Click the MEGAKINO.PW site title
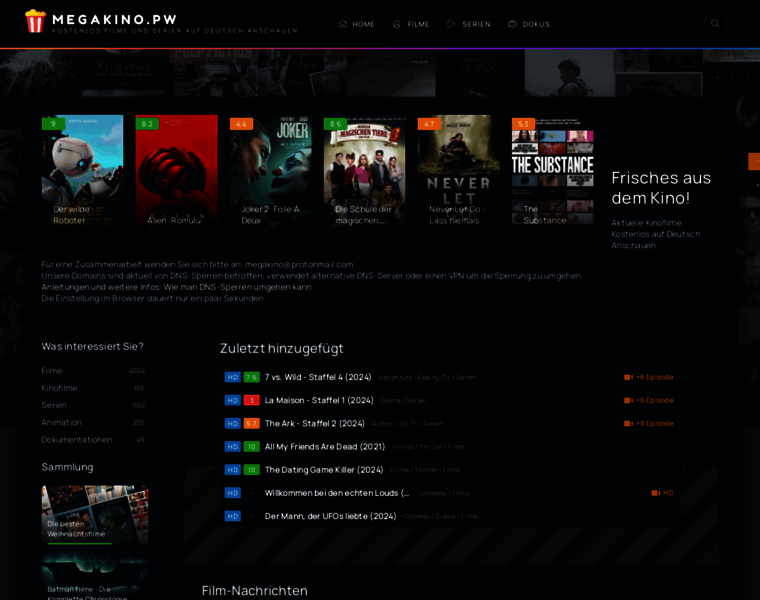760x600 pixels. pyautogui.click(x=114, y=19)
